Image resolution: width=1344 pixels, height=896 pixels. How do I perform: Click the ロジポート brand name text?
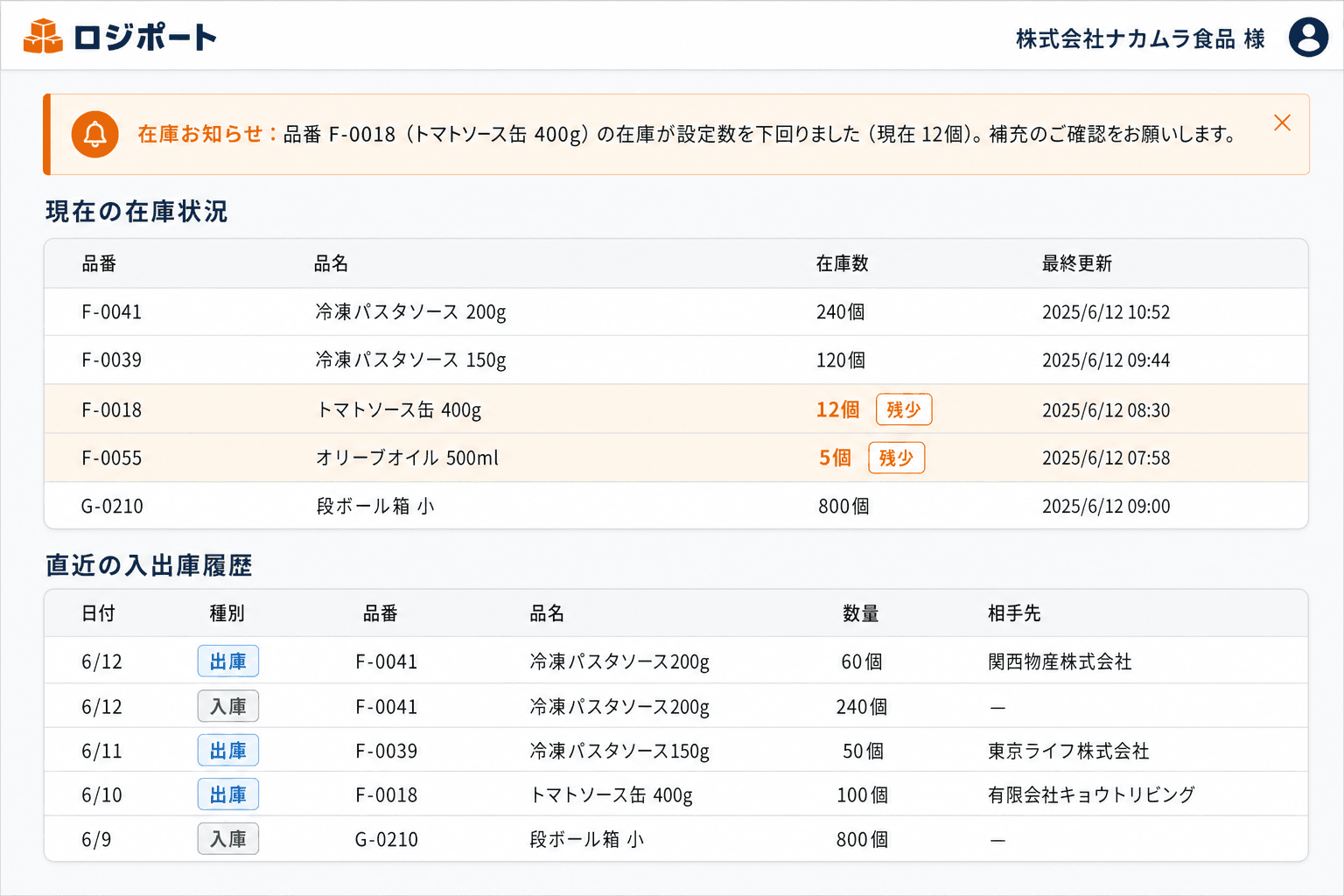coord(145,38)
